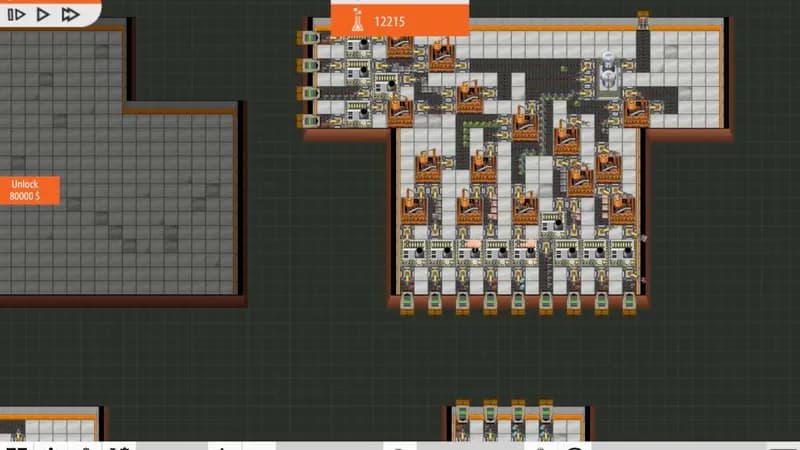Start the simulation with the play button

pyautogui.click(x=43, y=14)
